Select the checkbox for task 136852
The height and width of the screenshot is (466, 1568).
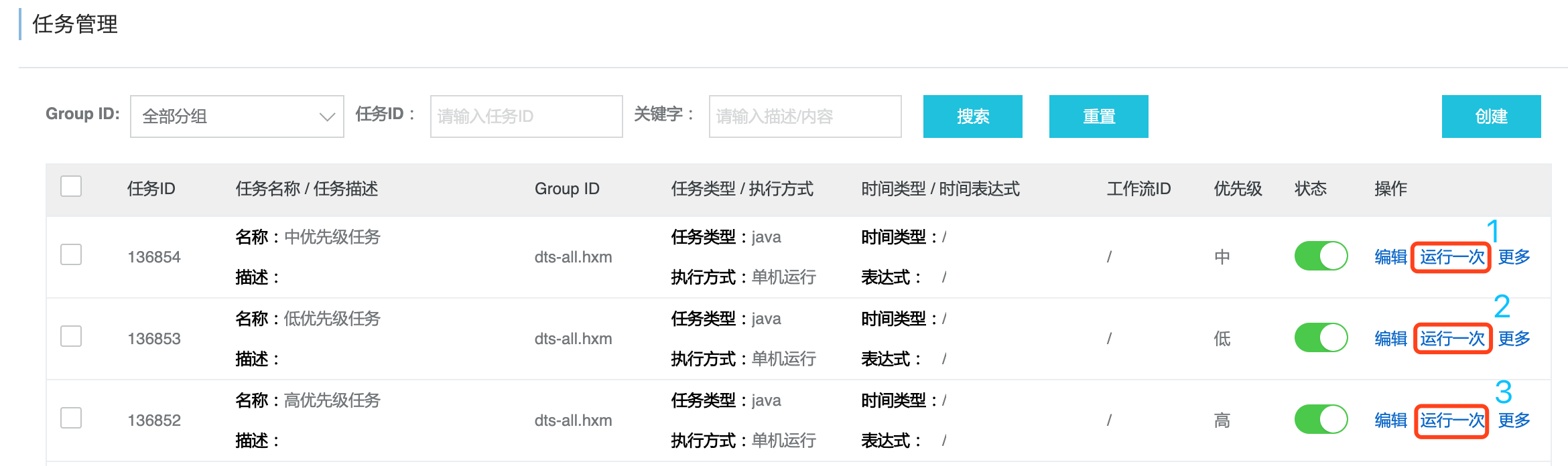pos(71,418)
